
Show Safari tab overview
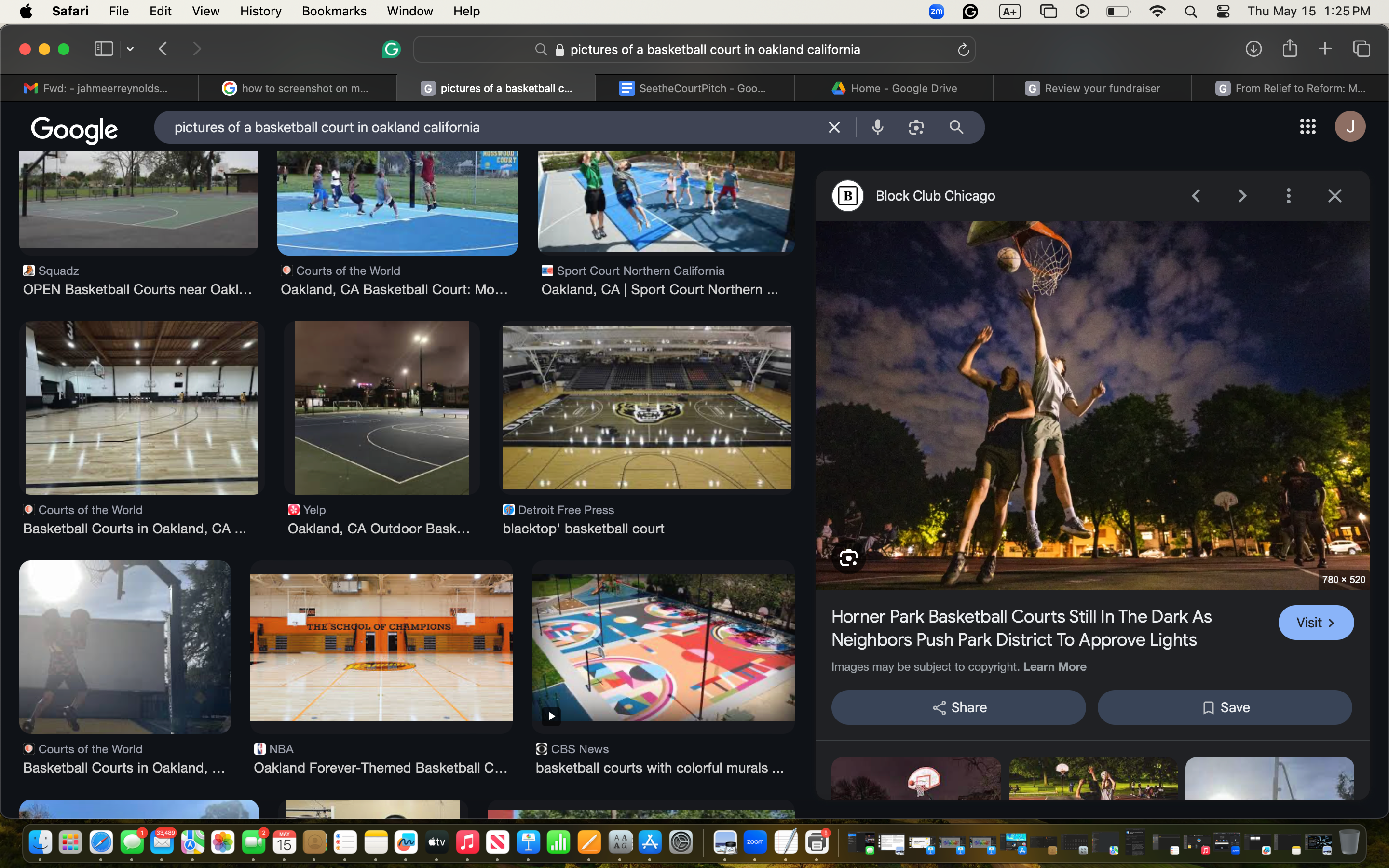(x=1362, y=49)
